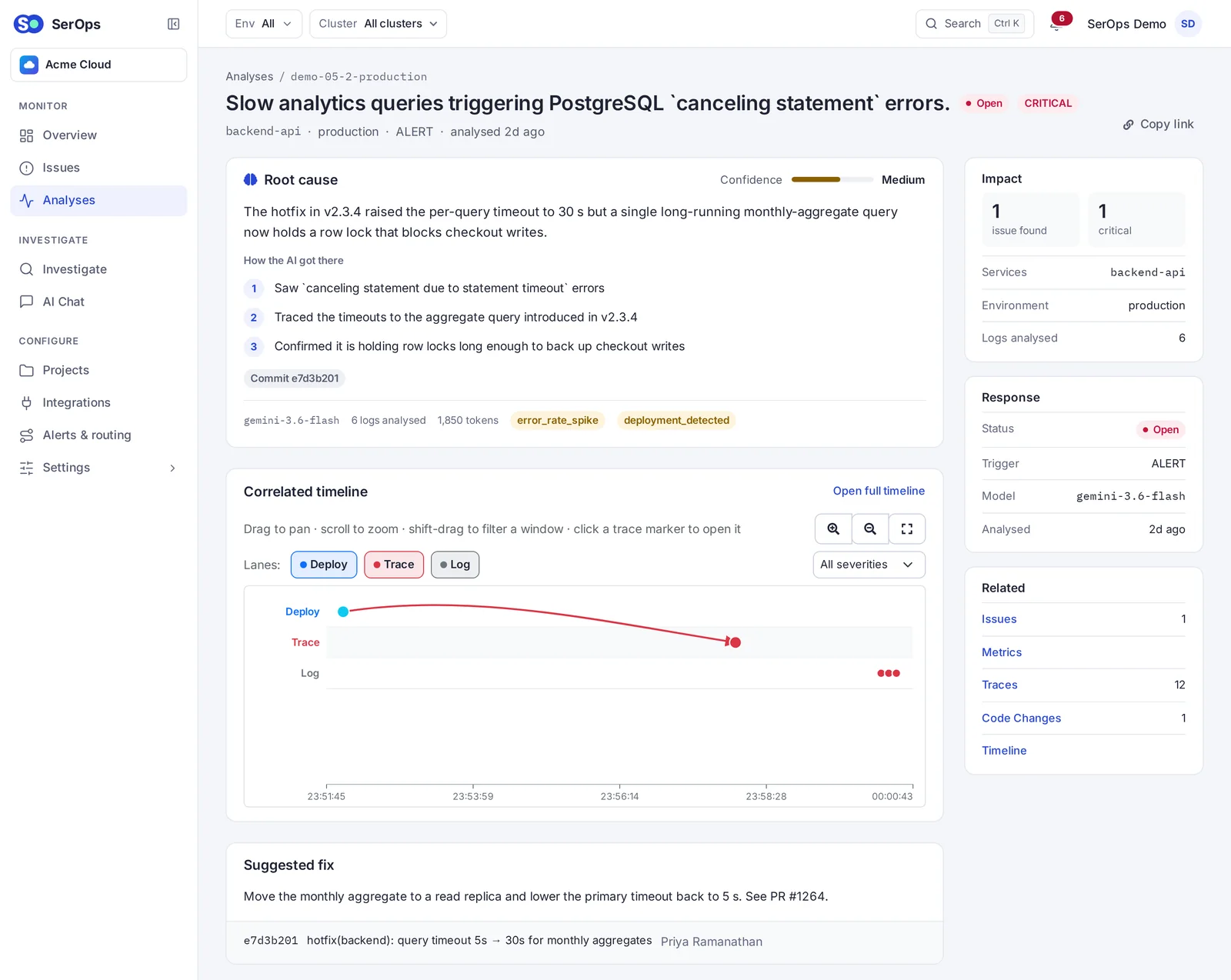Open the Issues sidebar icon
Image resolution: width=1231 pixels, height=980 pixels.
coord(26,168)
